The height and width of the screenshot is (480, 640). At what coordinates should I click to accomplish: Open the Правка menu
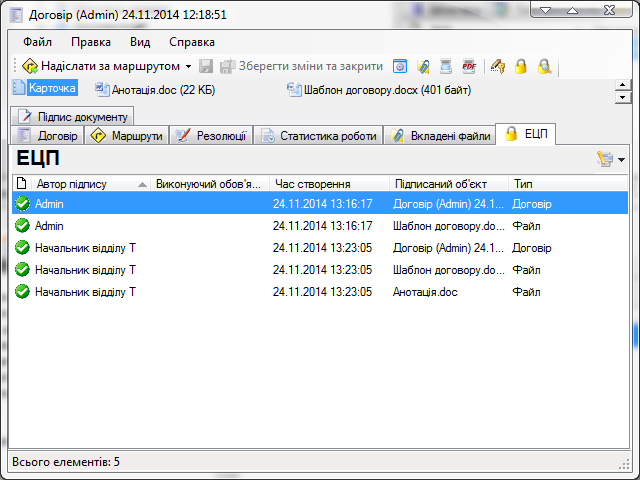coord(91,42)
